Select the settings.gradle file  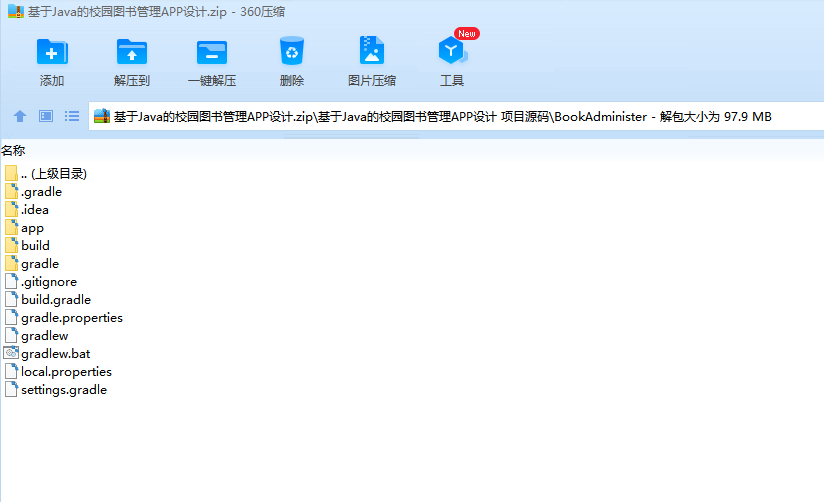[56, 390]
